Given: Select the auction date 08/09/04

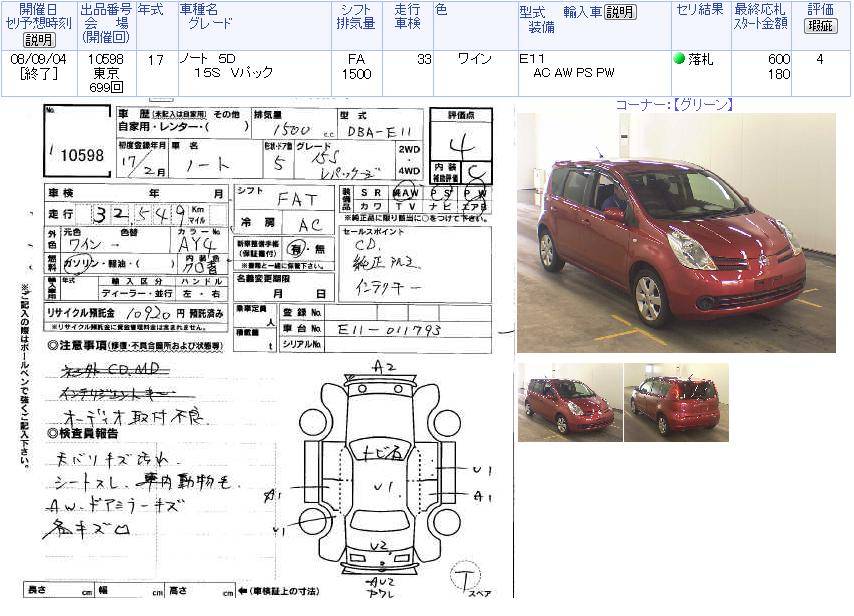Looking at the screenshot, I should point(39,59).
